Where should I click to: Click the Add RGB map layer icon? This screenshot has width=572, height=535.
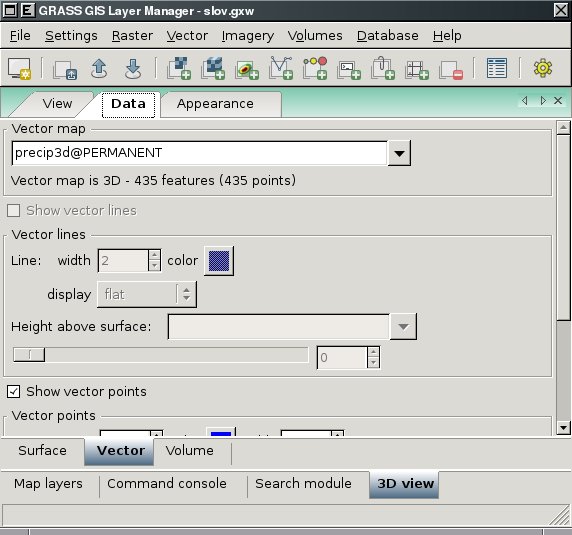(247, 69)
